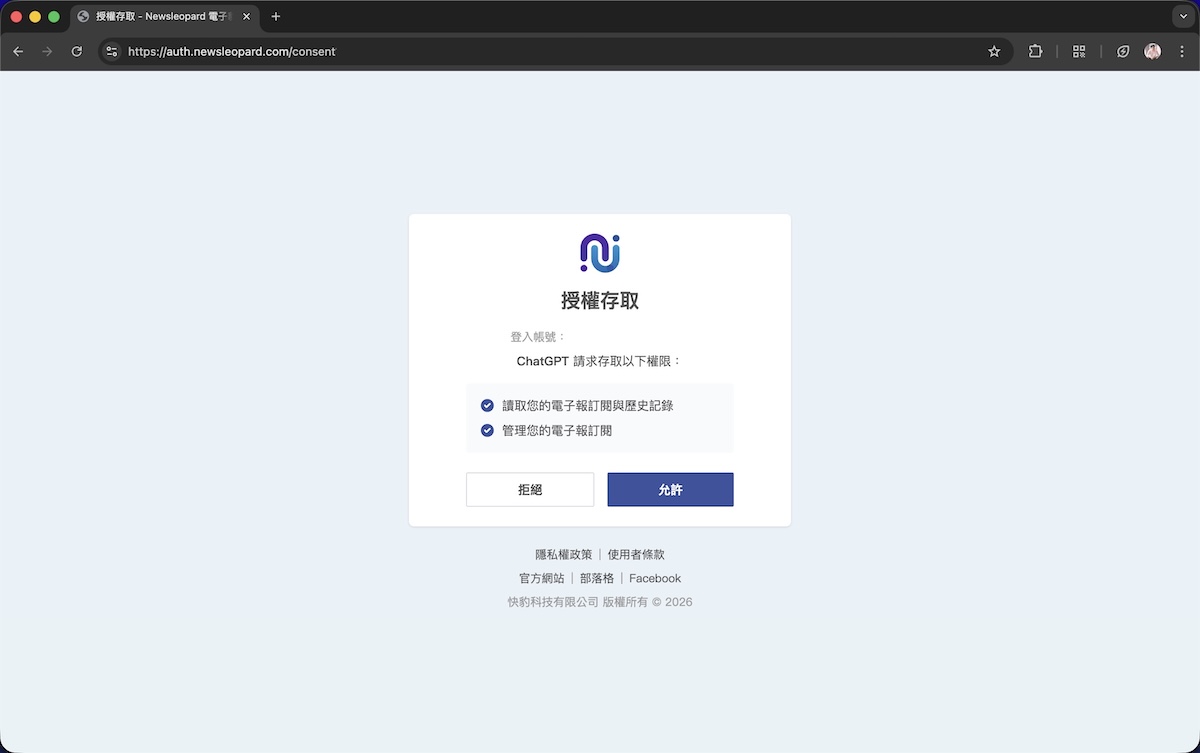Go back using the back arrow

18,51
